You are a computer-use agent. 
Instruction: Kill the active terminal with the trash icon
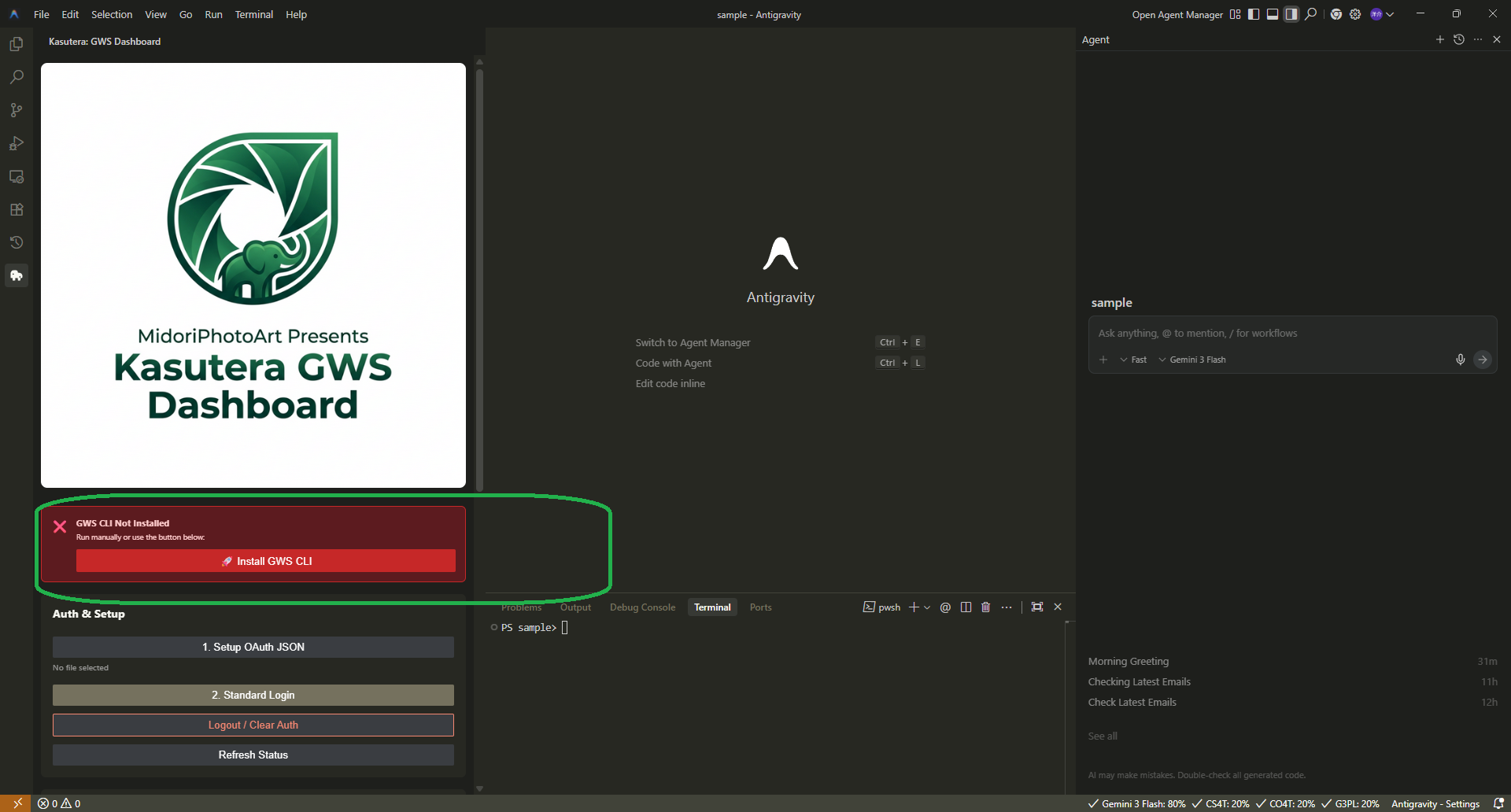pos(986,607)
